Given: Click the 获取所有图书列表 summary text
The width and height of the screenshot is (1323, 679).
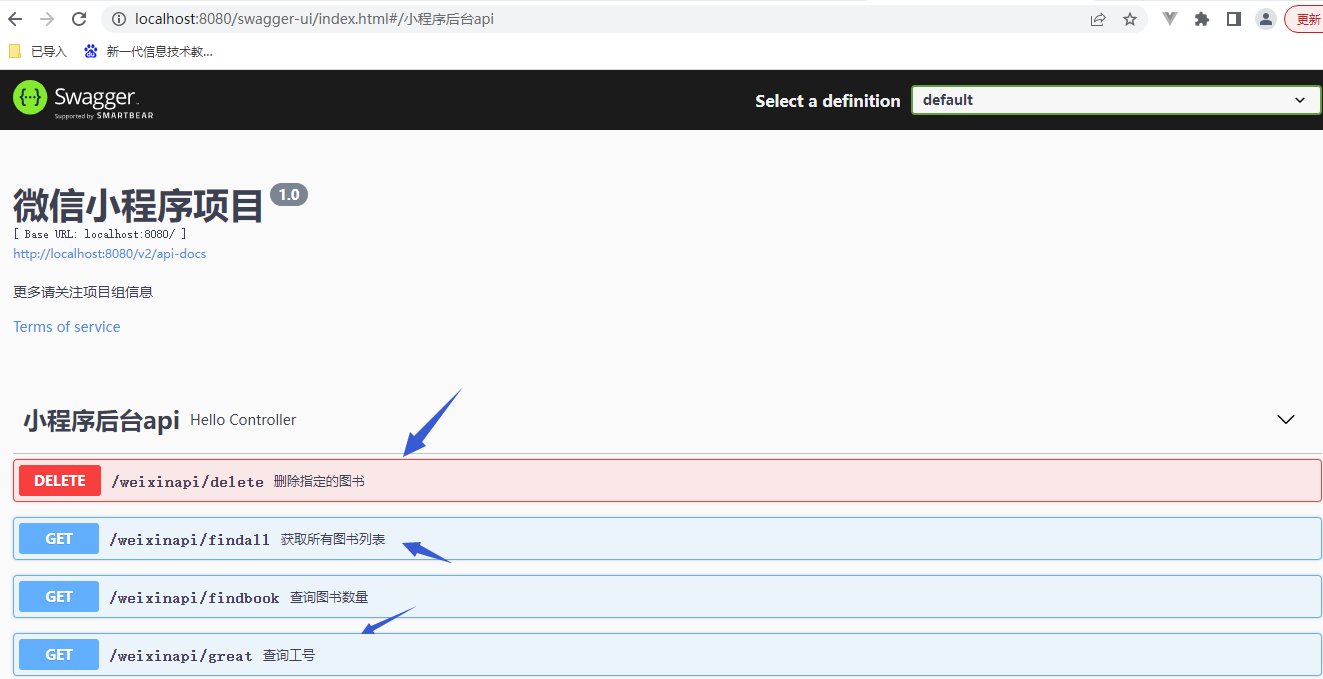Looking at the screenshot, I should tap(333, 540).
